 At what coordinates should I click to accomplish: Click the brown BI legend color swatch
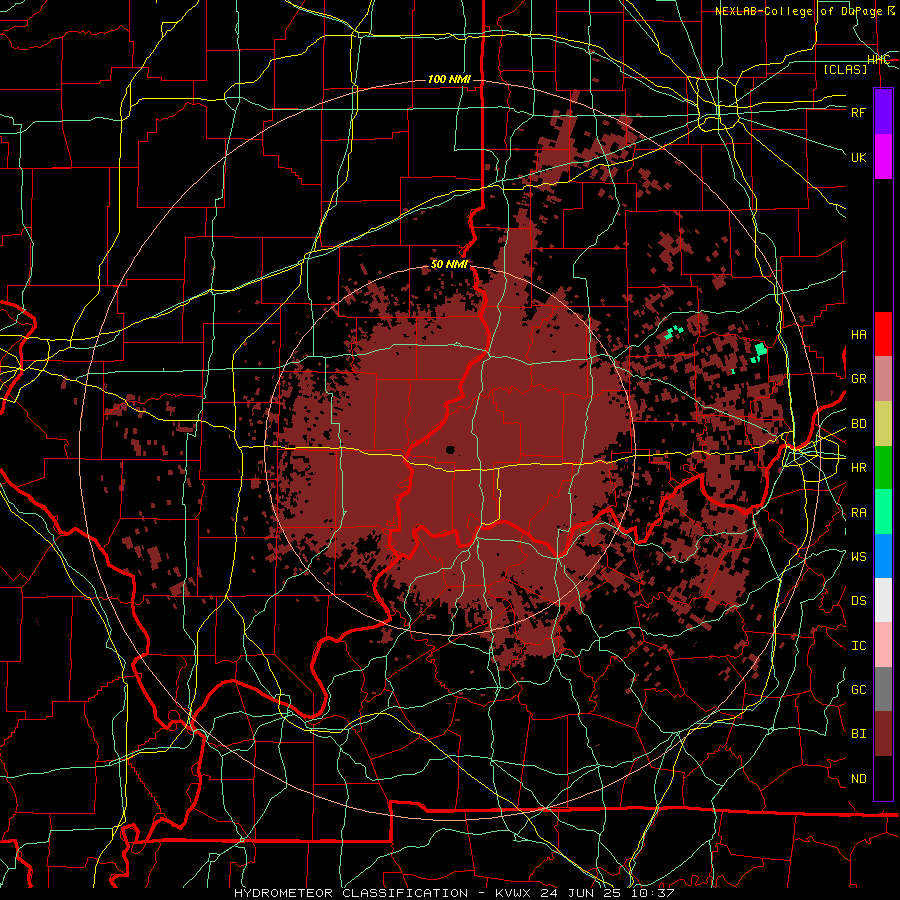coord(883,734)
